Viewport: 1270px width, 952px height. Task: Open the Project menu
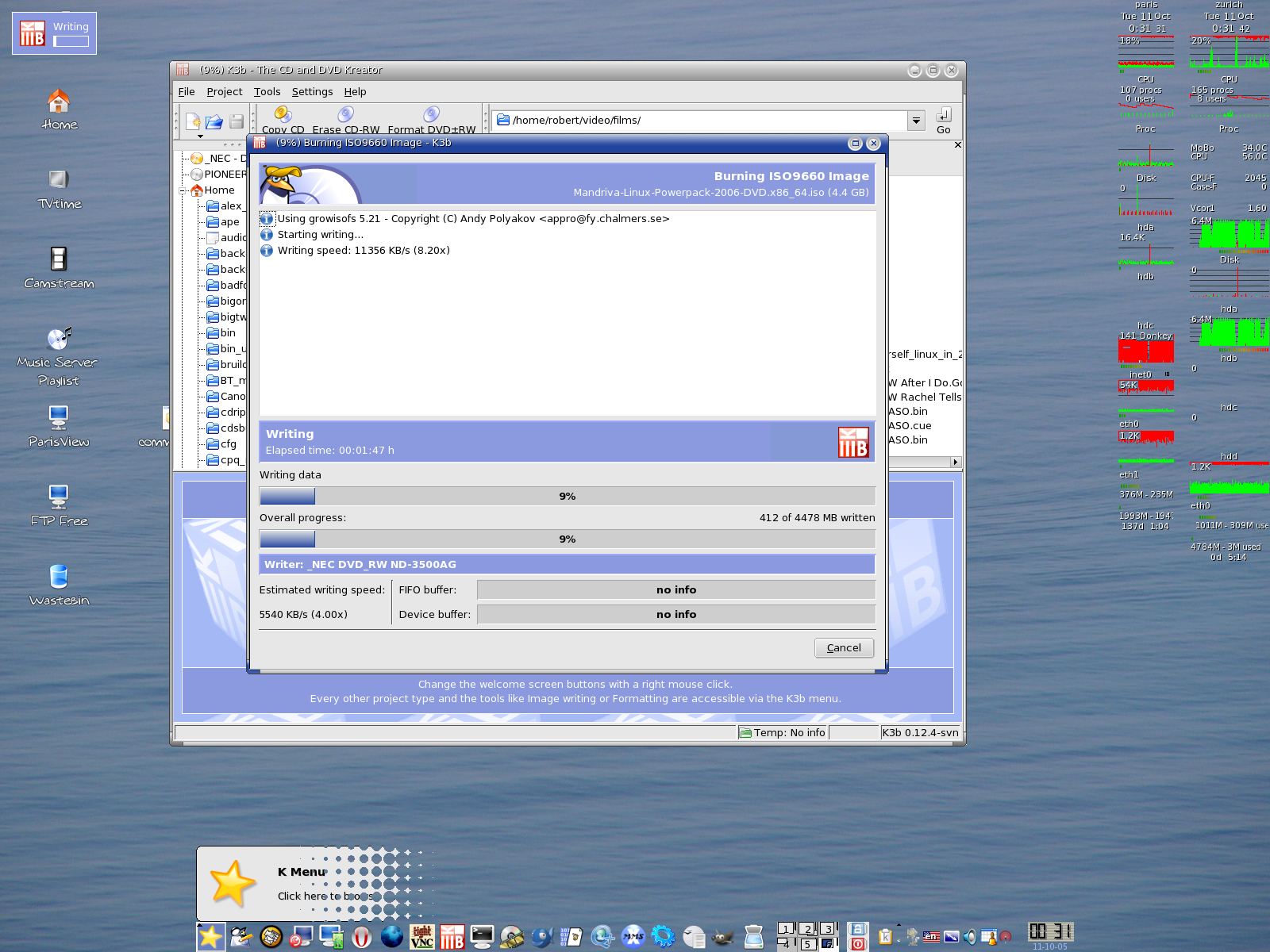(225, 92)
